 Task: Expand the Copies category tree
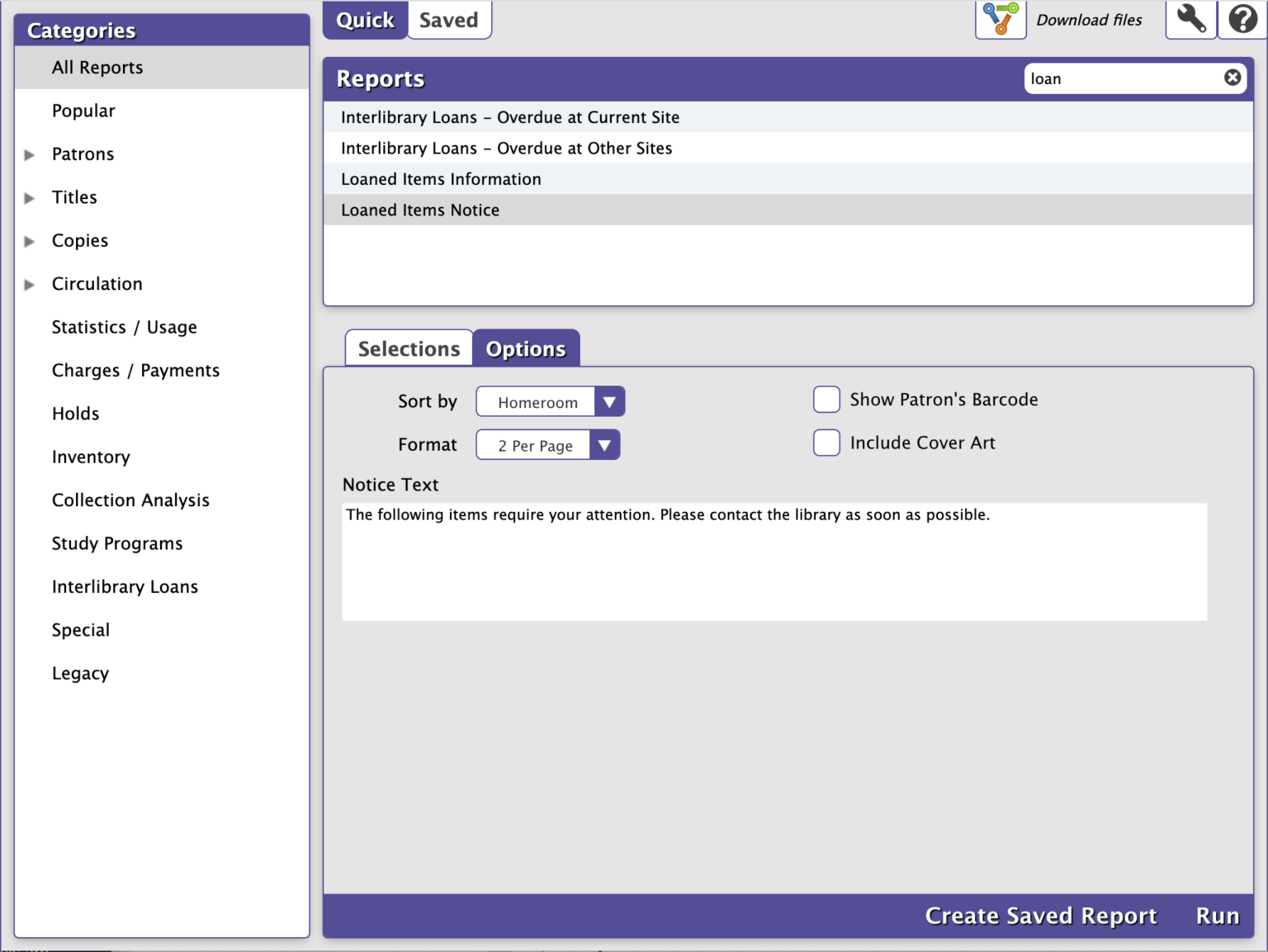30,241
